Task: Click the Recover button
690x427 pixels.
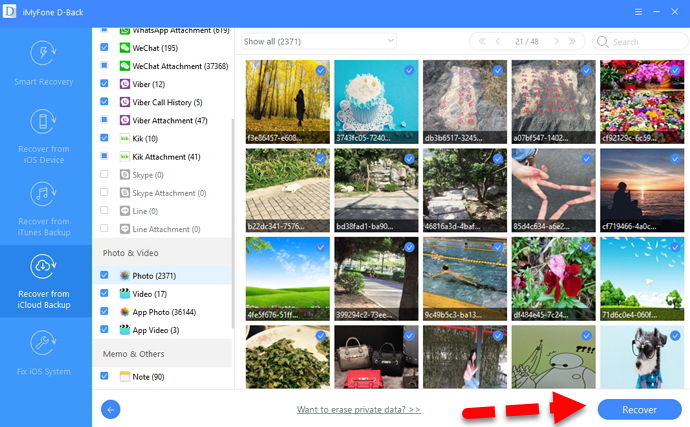Action: click(x=638, y=409)
